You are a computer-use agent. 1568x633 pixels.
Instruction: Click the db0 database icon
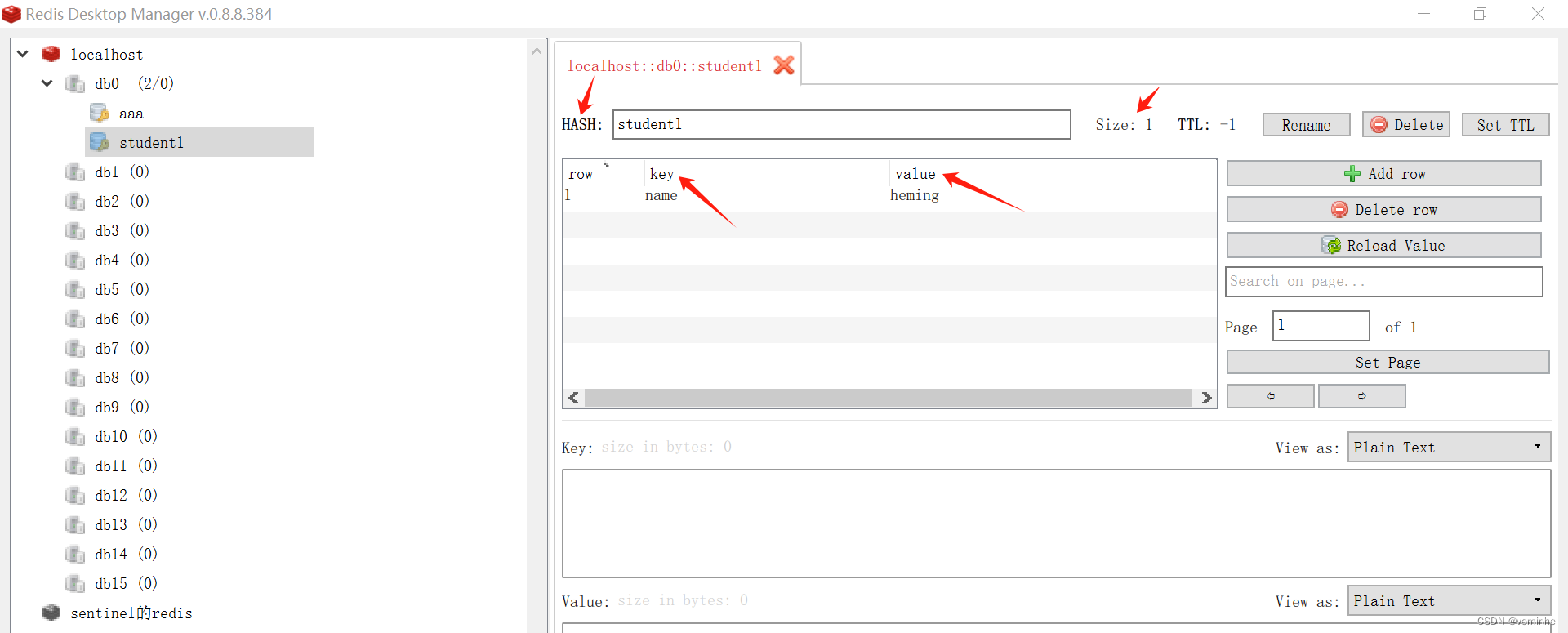[x=75, y=83]
